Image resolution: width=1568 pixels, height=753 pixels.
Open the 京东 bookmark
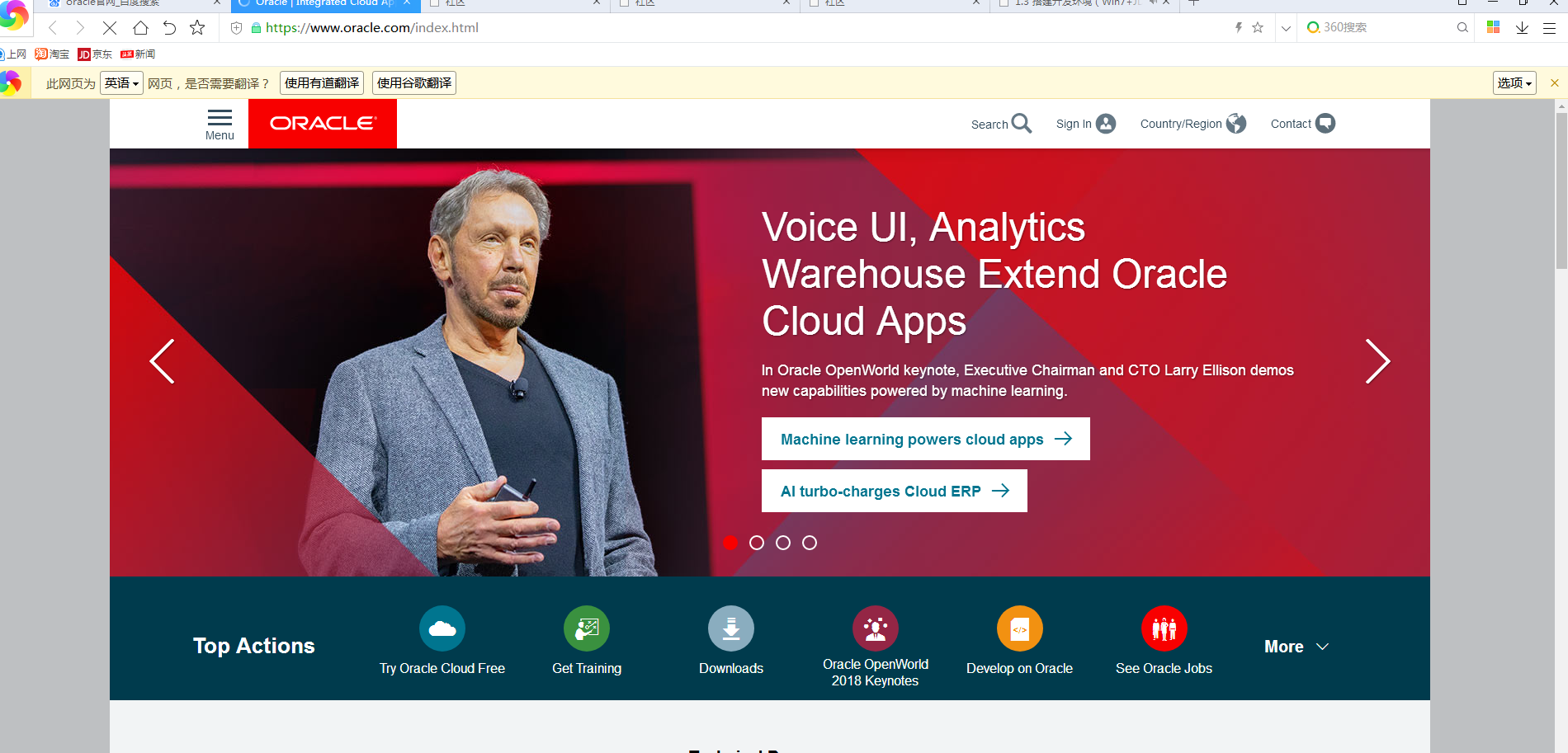pyautogui.click(x=95, y=54)
